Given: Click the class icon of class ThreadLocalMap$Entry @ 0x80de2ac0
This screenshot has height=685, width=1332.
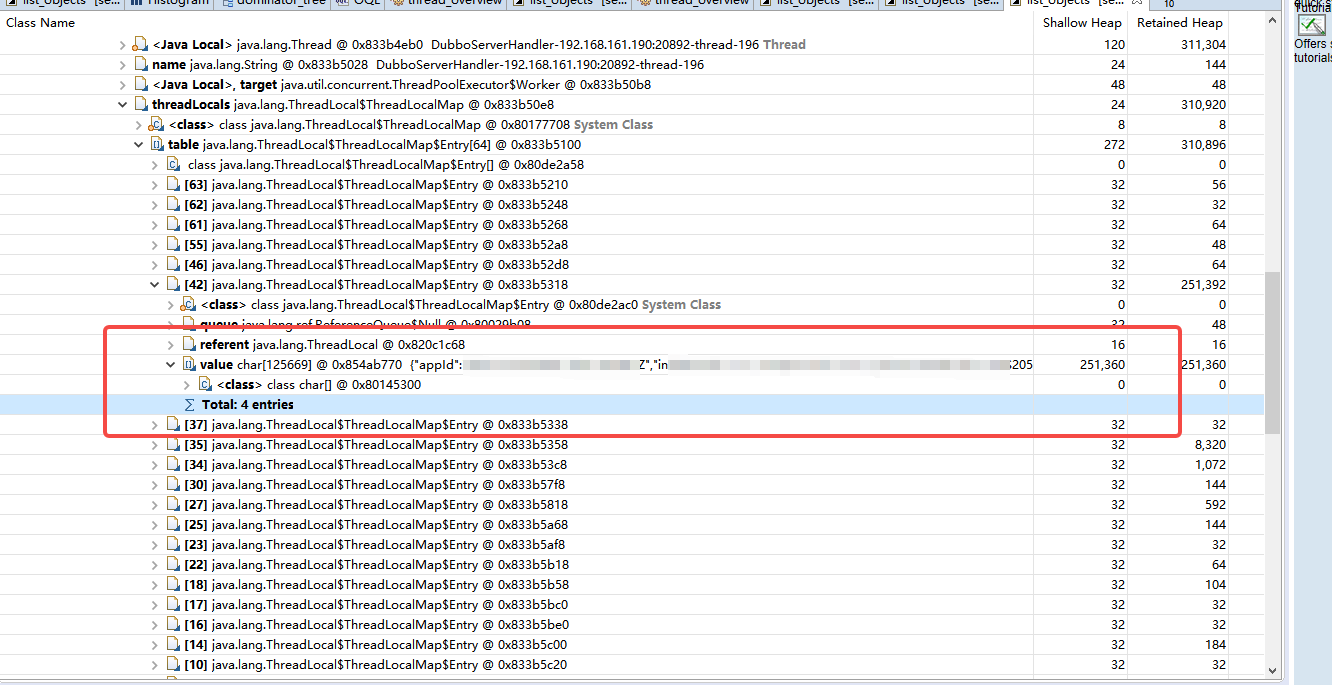Looking at the screenshot, I should click(188, 305).
